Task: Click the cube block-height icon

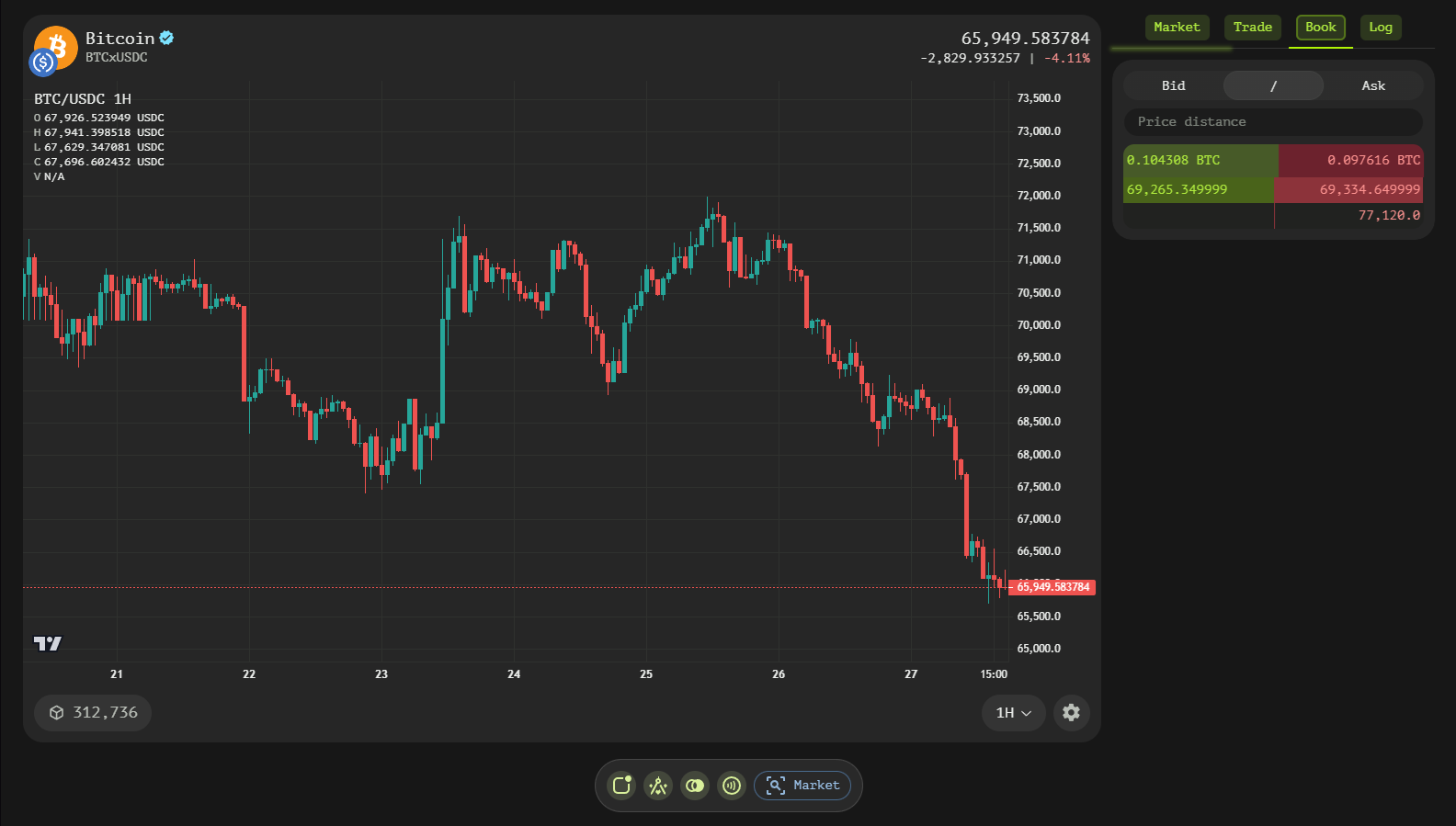Action: click(x=57, y=713)
